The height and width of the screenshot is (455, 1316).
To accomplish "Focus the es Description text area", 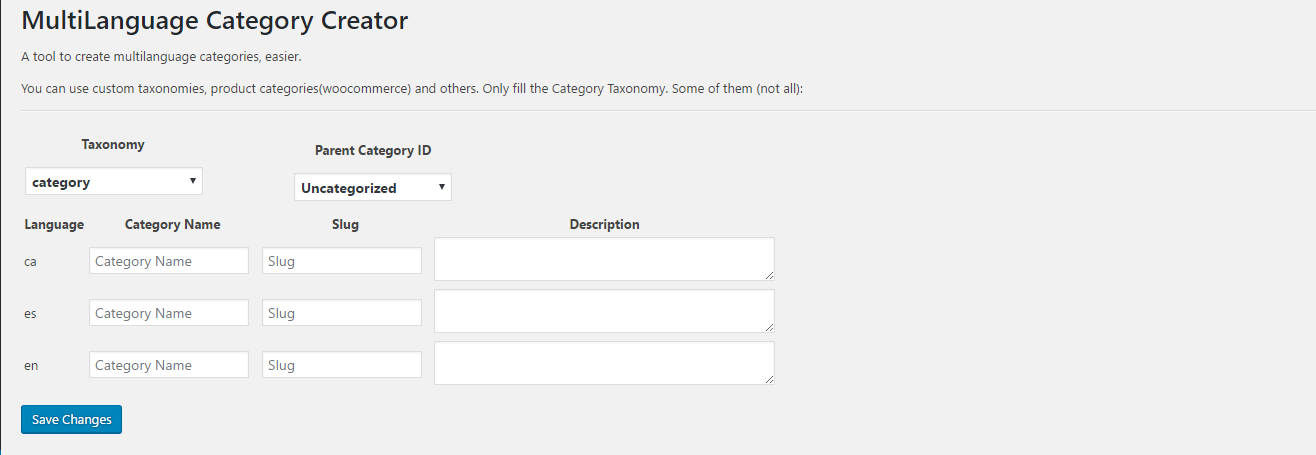I will pyautogui.click(x=604, y=311).
